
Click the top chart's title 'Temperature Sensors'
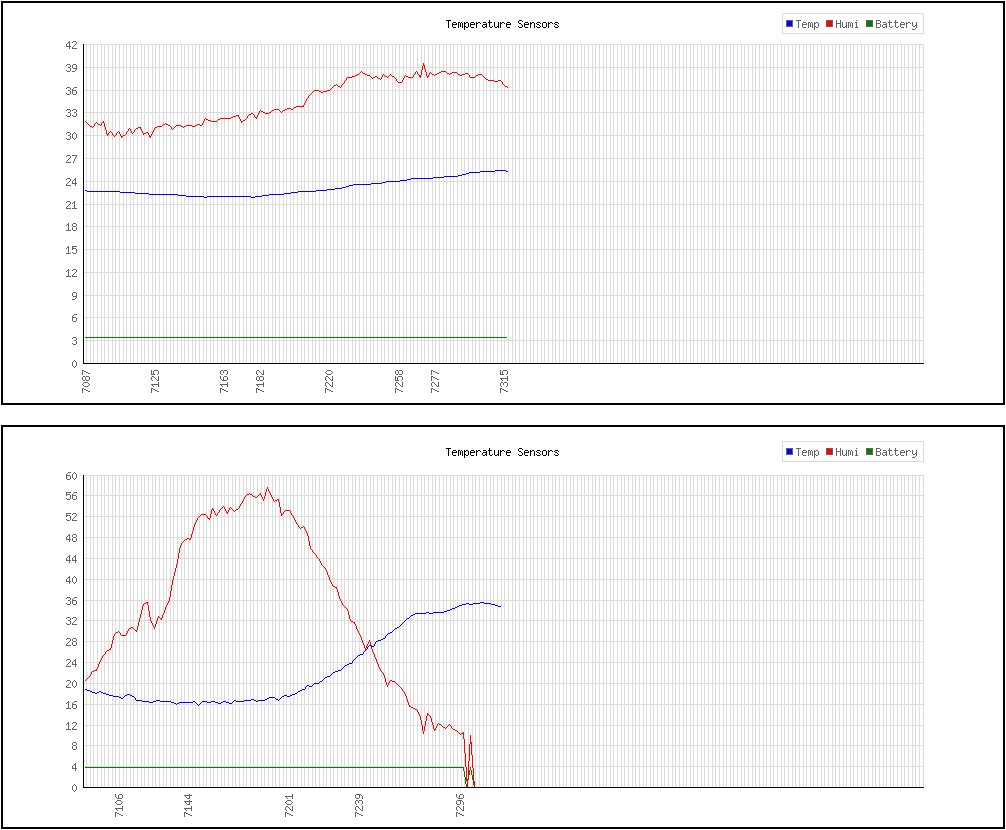coord(502,24)
